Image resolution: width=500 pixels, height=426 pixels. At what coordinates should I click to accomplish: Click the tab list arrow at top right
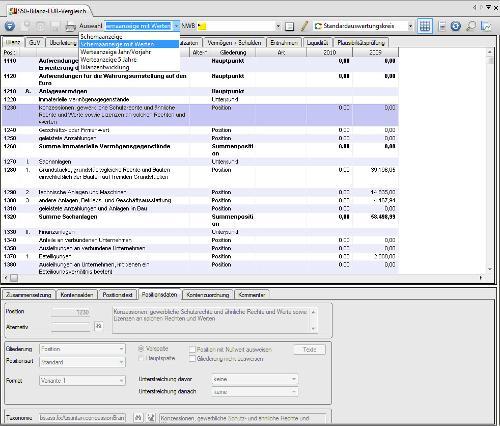(x=488, y=7)
